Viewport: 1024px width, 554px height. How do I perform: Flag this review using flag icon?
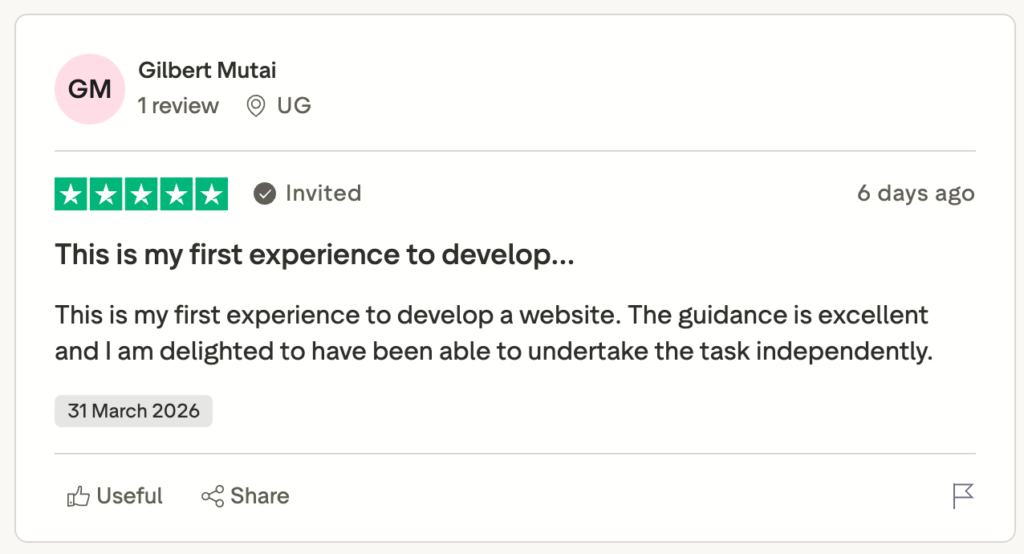963,496
